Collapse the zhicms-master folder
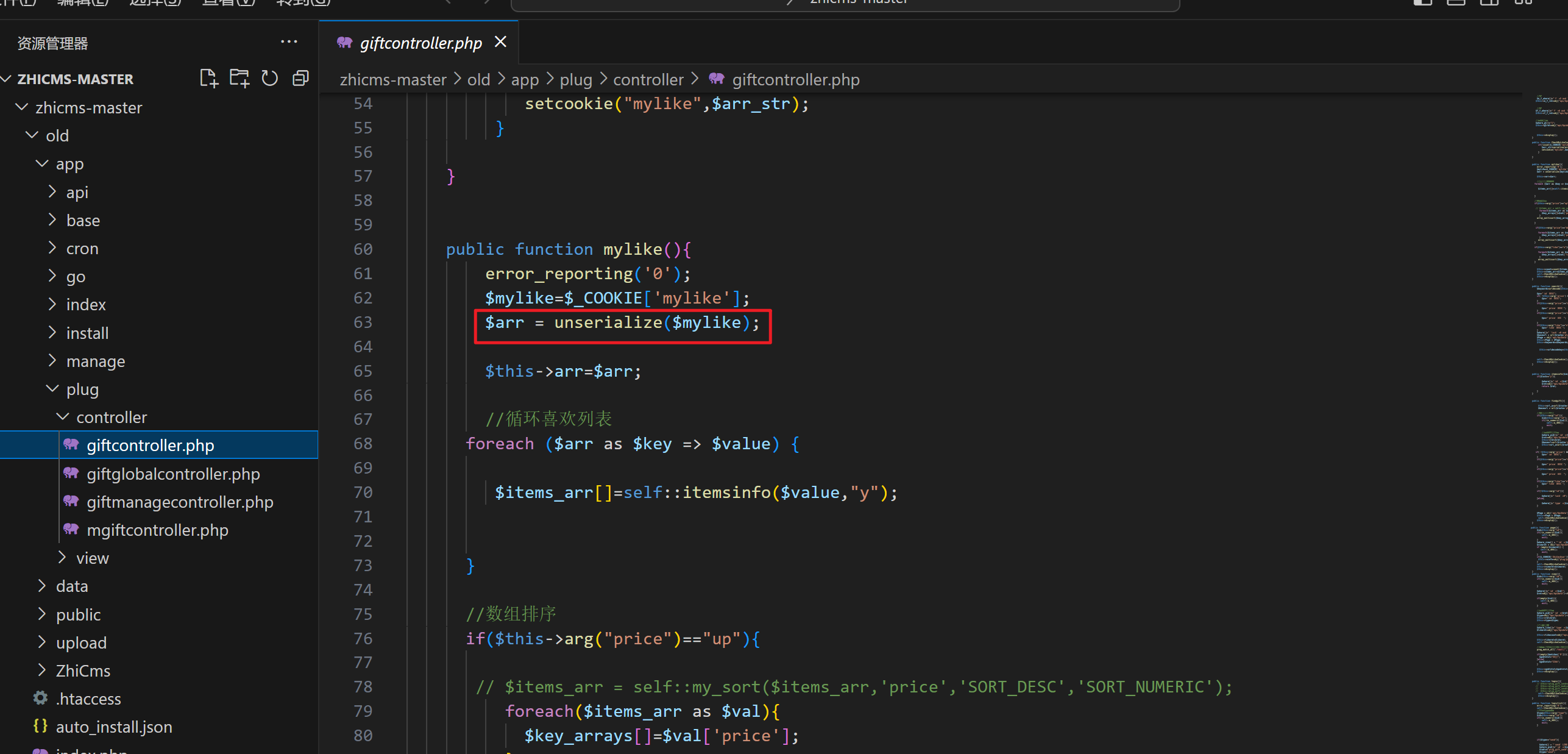Image resolution: width=1568 pixels, height=754 pixels. pos(21,107)
